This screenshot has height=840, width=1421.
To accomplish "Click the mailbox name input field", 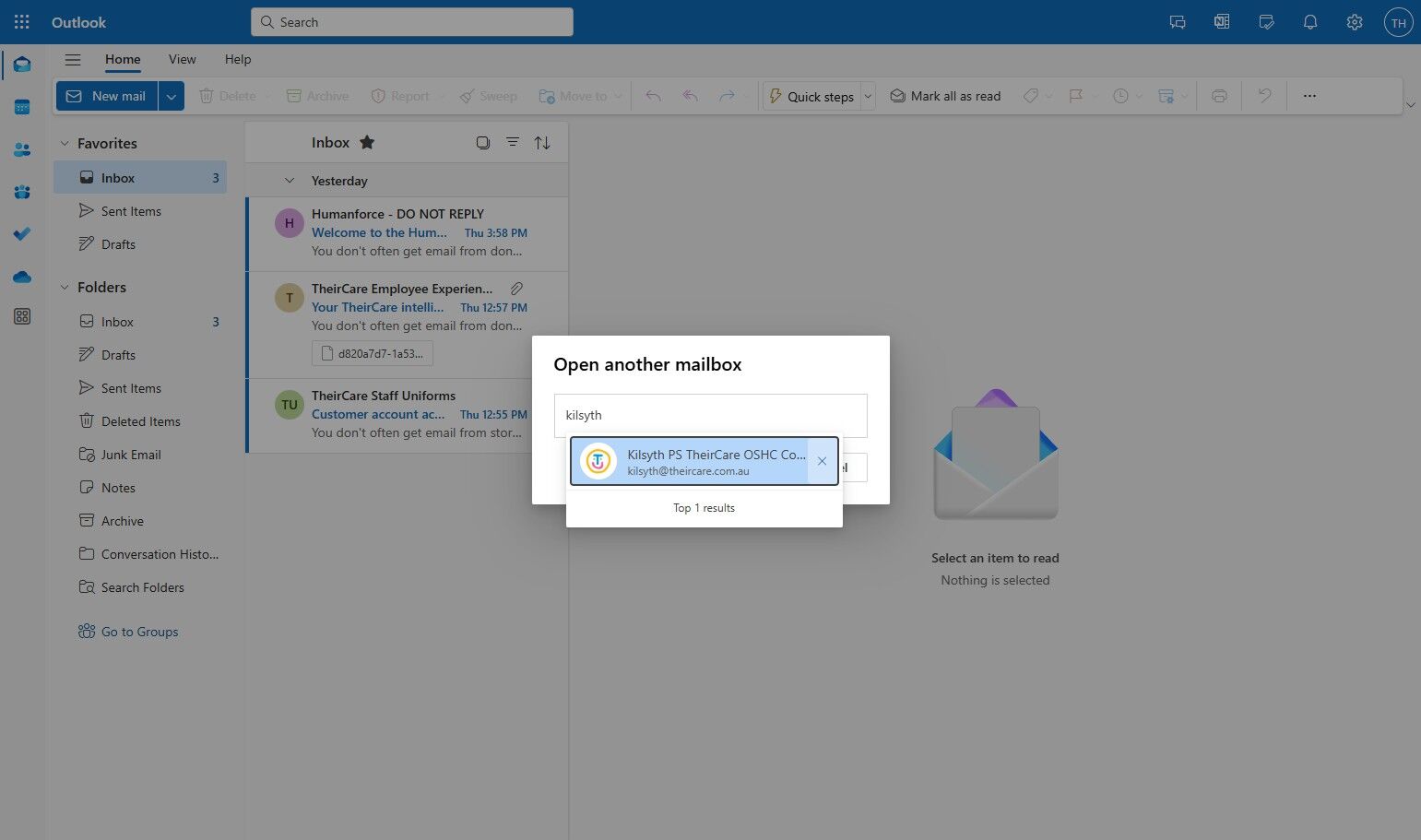I will pos(711,415).
